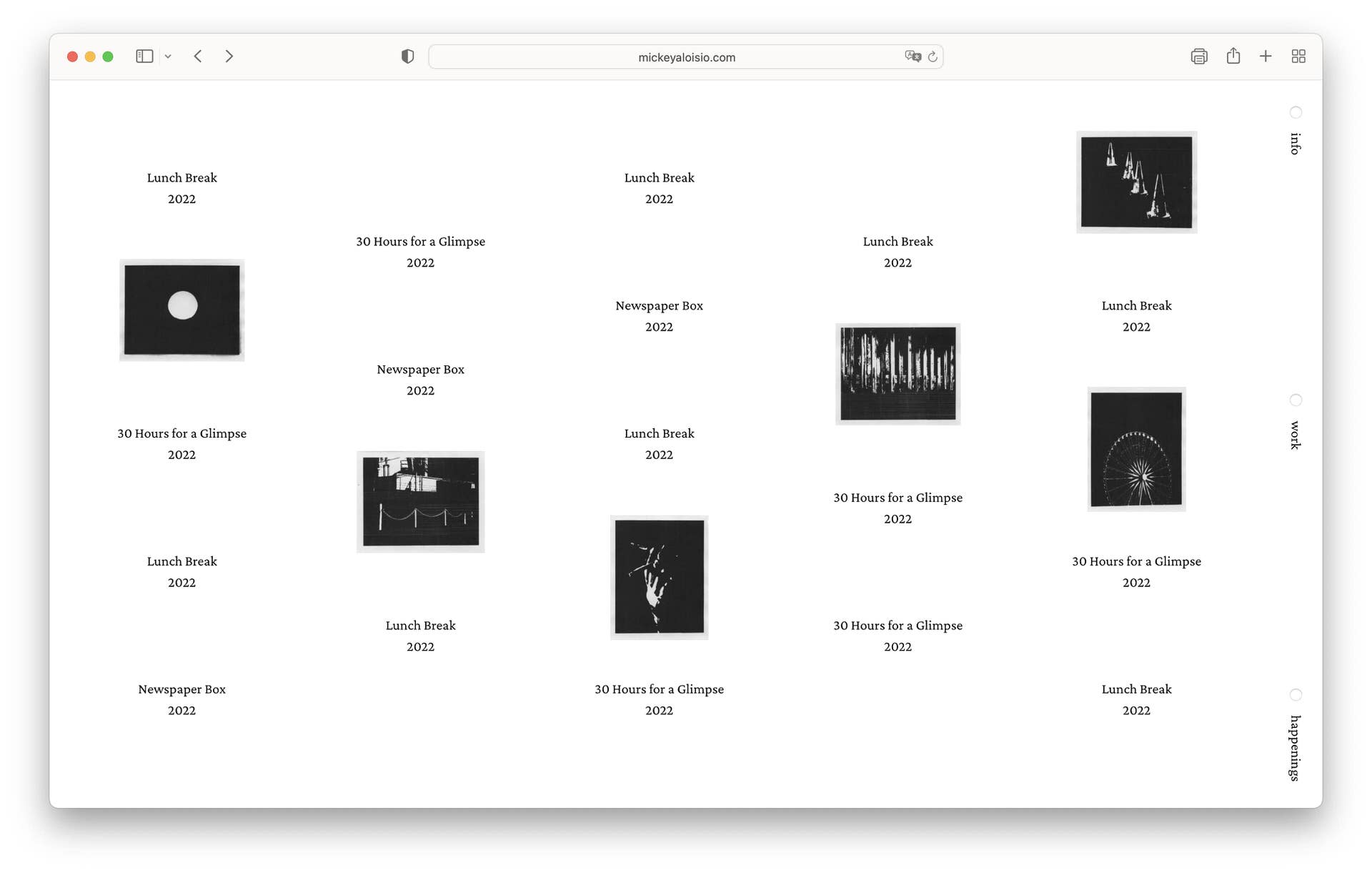Toggle the Safari sidebar icon
This screenshot has width=1372, height=873.
(x=144, y=56)
